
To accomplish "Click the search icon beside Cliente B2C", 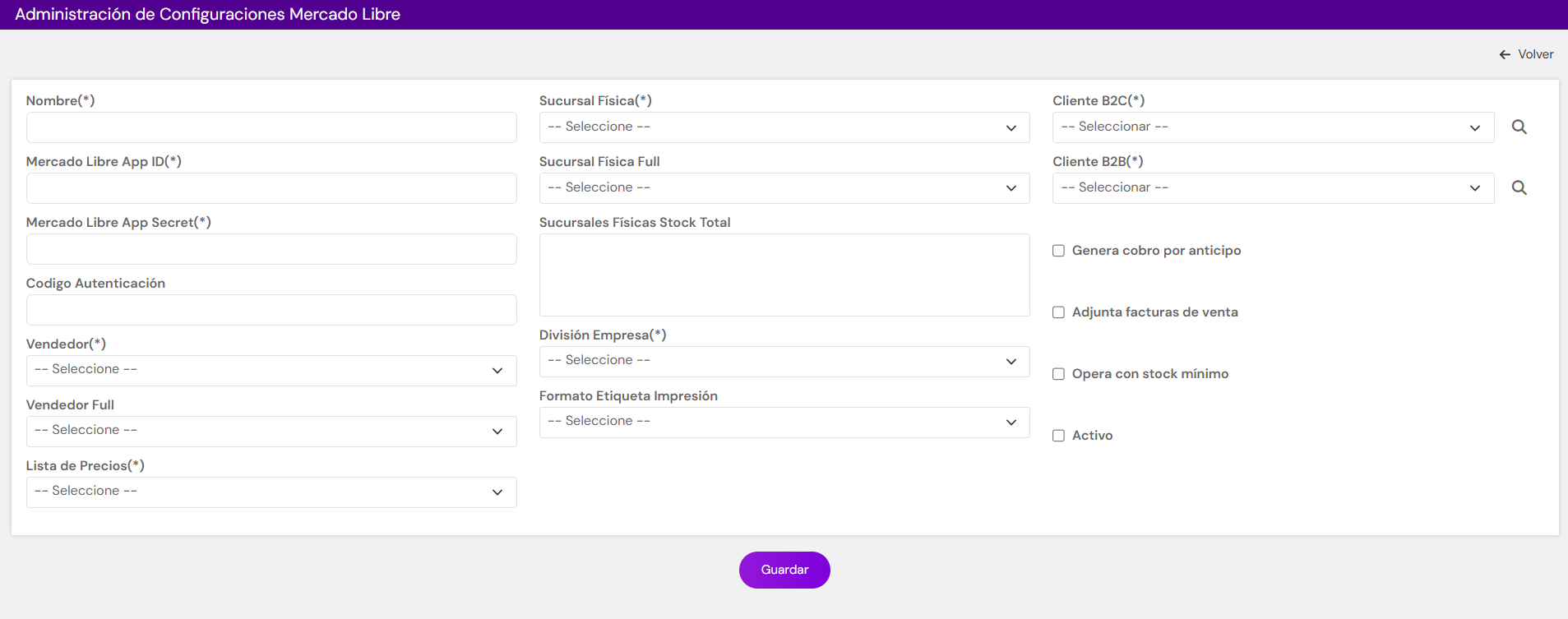I will 1519,127.
